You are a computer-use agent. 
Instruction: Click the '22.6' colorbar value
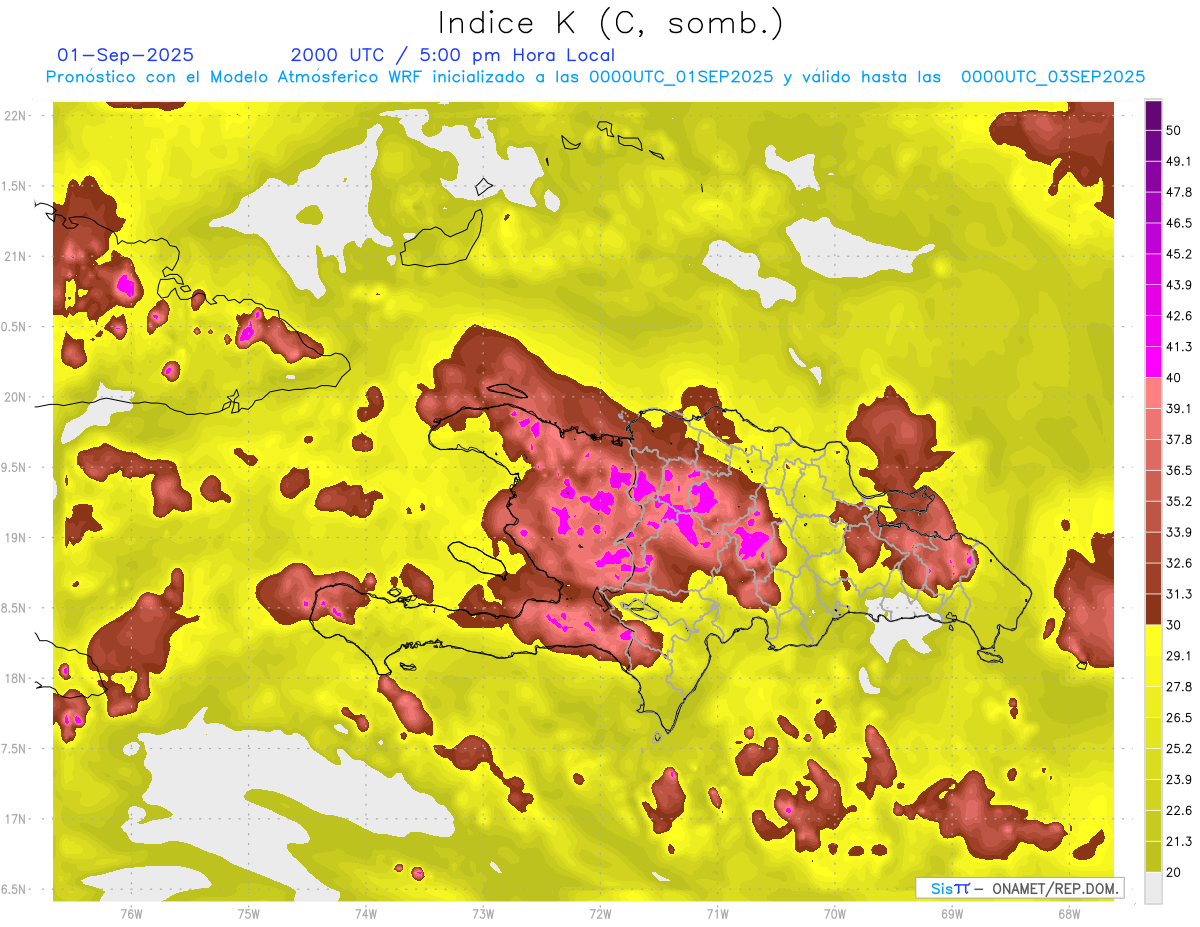pos(1179,811)
